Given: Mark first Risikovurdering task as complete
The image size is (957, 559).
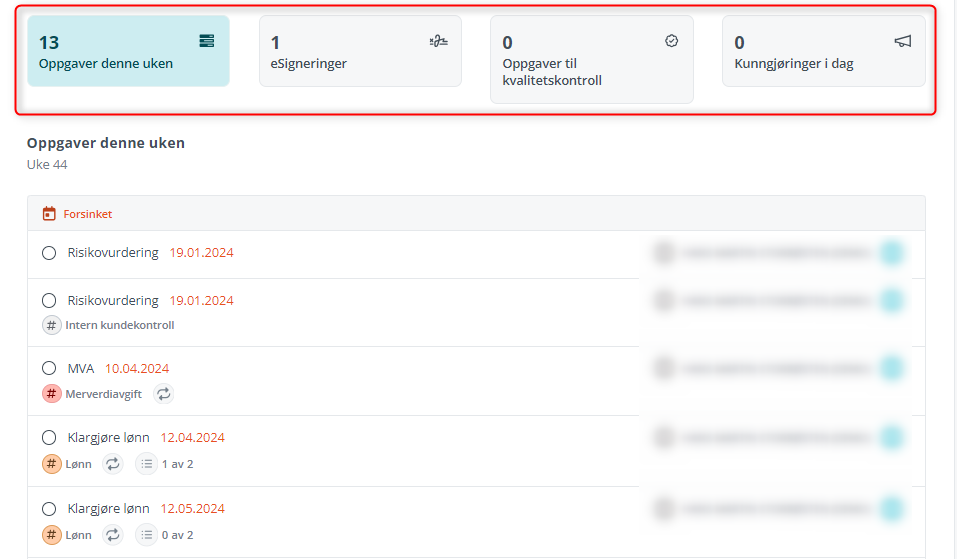Looking at the screenshot, I should [49, 253].
